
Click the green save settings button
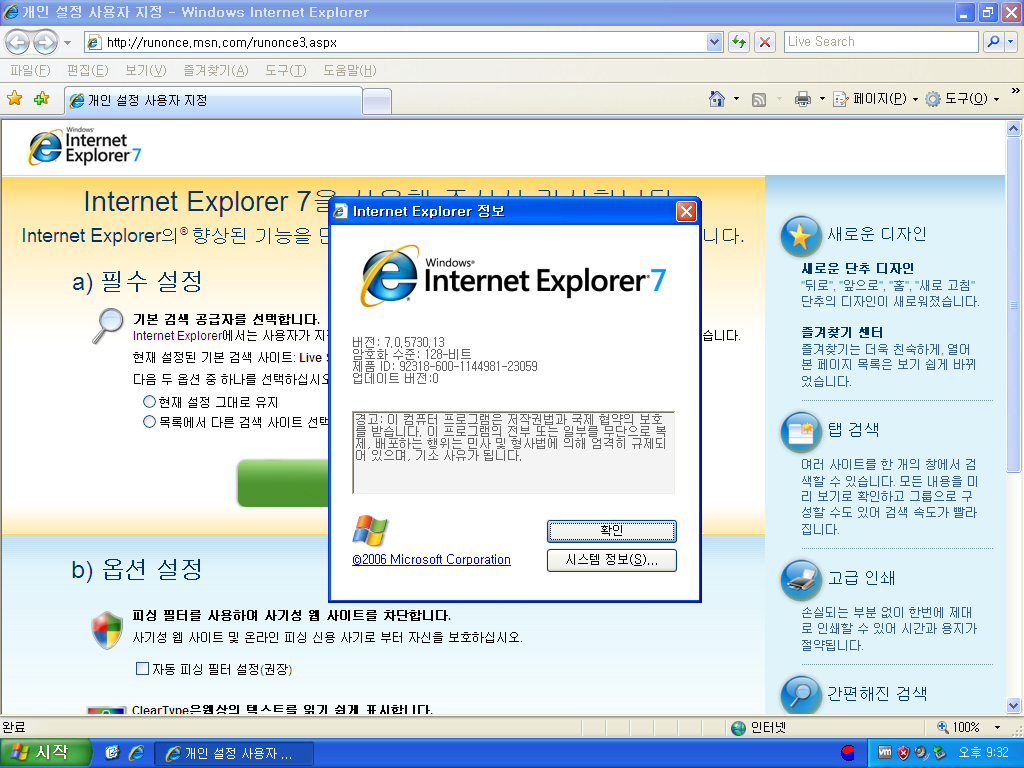coord(282,483)
